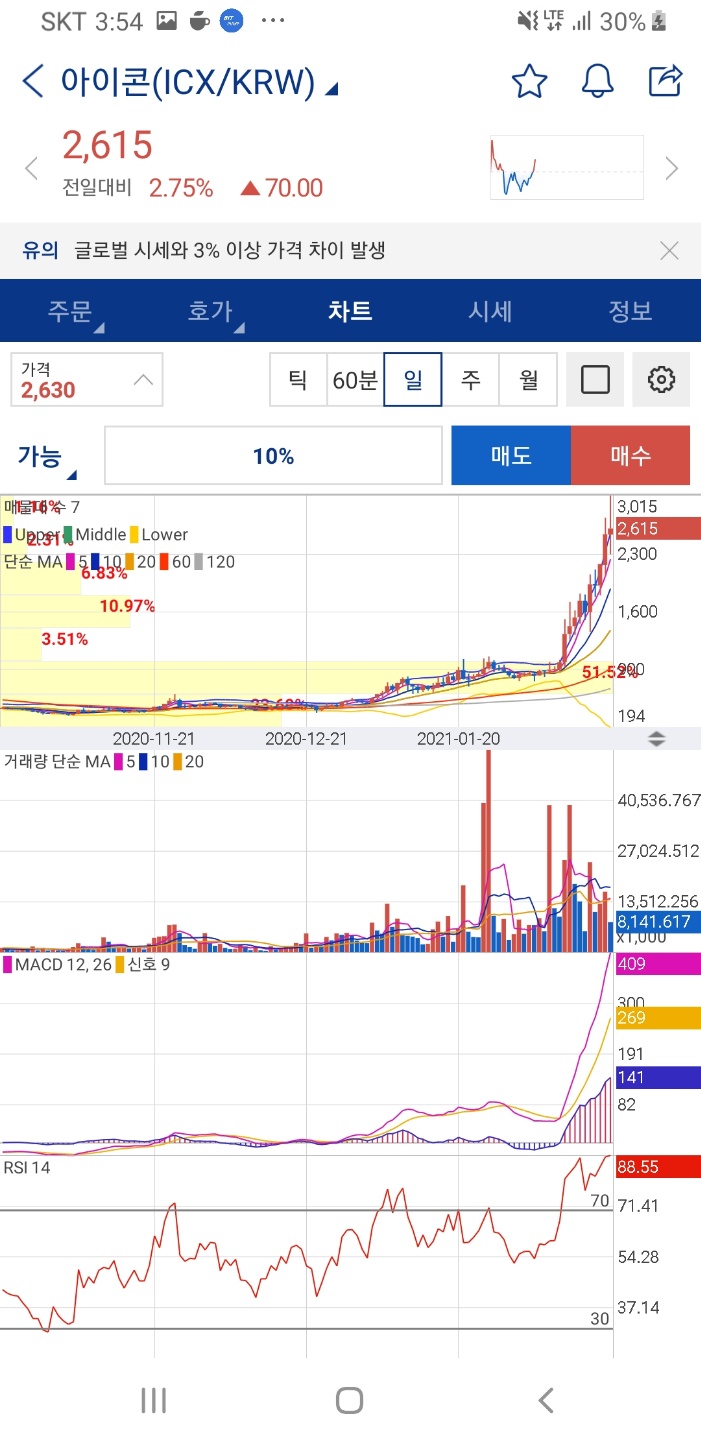Screen dimensions: 701x1440
Task: Click the Upper Middle Lower Bollinger legend
Action: pyautogui.click(x=95, y=535)
